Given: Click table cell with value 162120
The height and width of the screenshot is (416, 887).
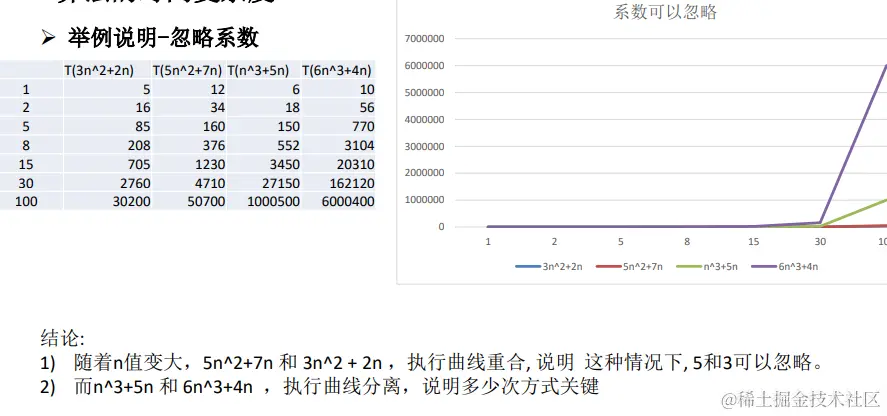Looking at the screenshot, I should pos(352,183).
